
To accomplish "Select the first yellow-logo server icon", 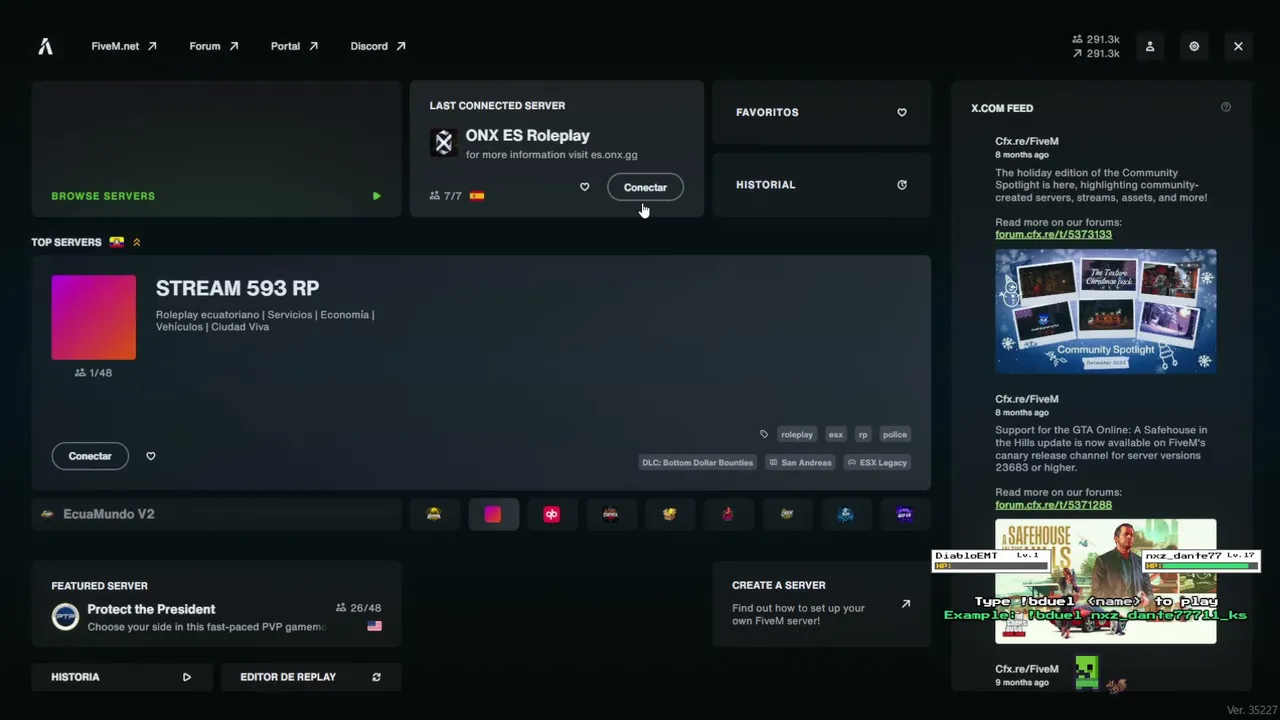I will [434, 514].
